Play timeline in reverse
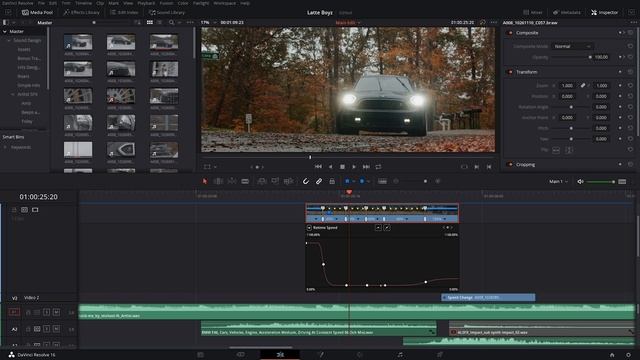This screenshot has height=360, width=640. 330,167
